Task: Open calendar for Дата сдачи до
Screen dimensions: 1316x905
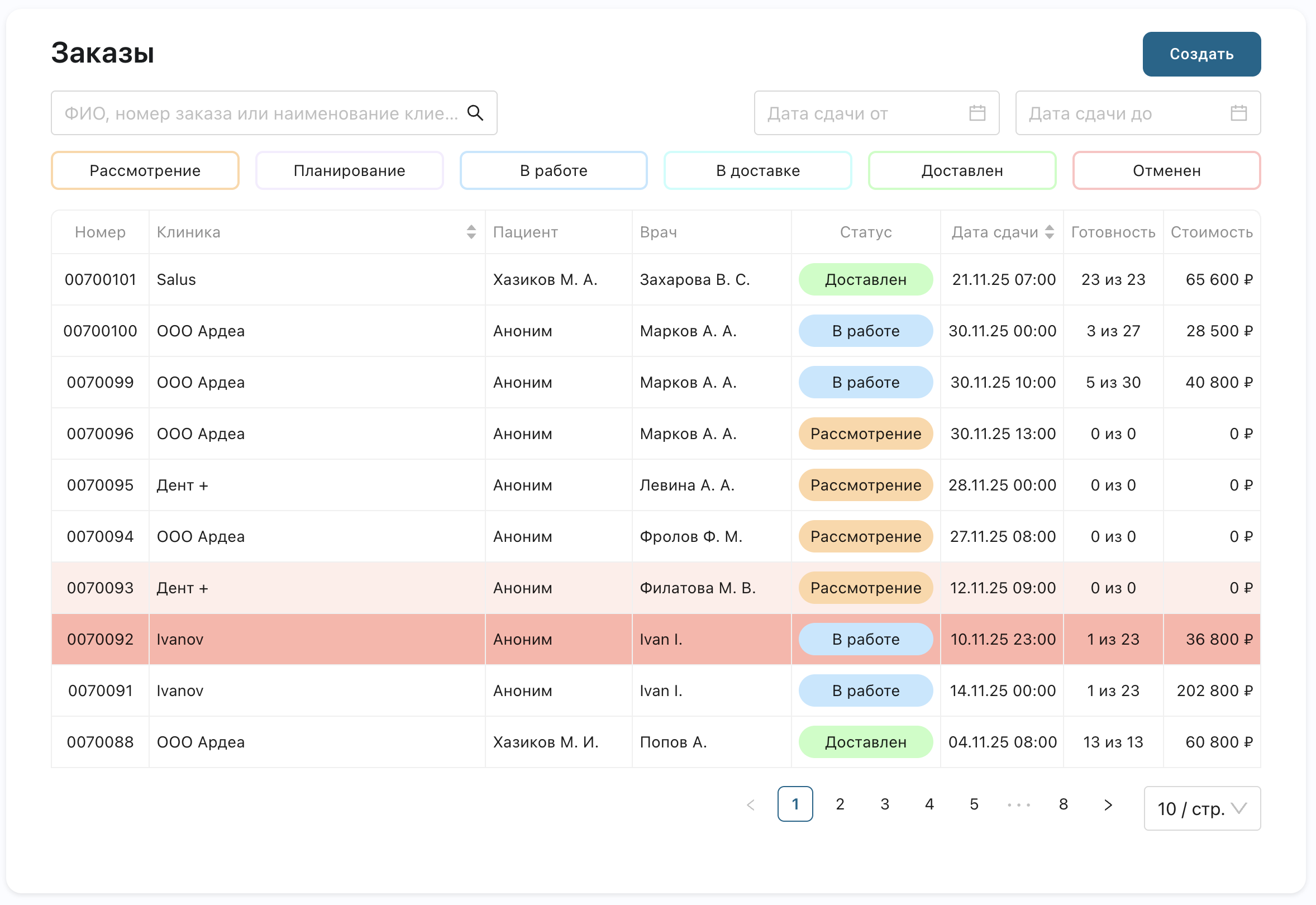Action: click(1238, 113)
